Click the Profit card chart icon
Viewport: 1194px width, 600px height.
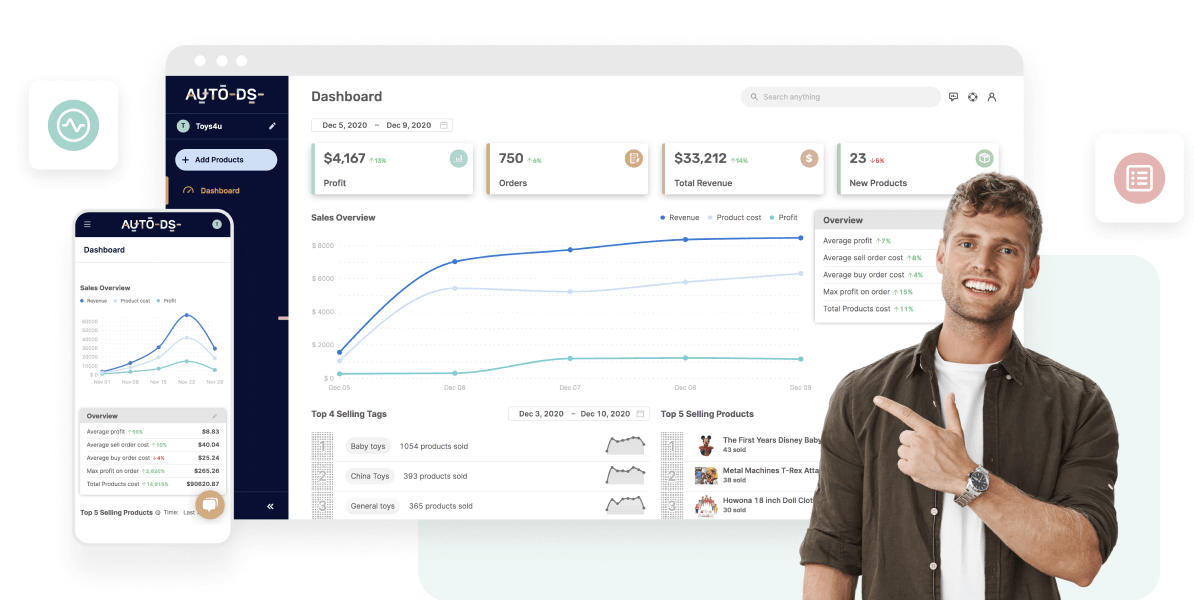[459, 158]
